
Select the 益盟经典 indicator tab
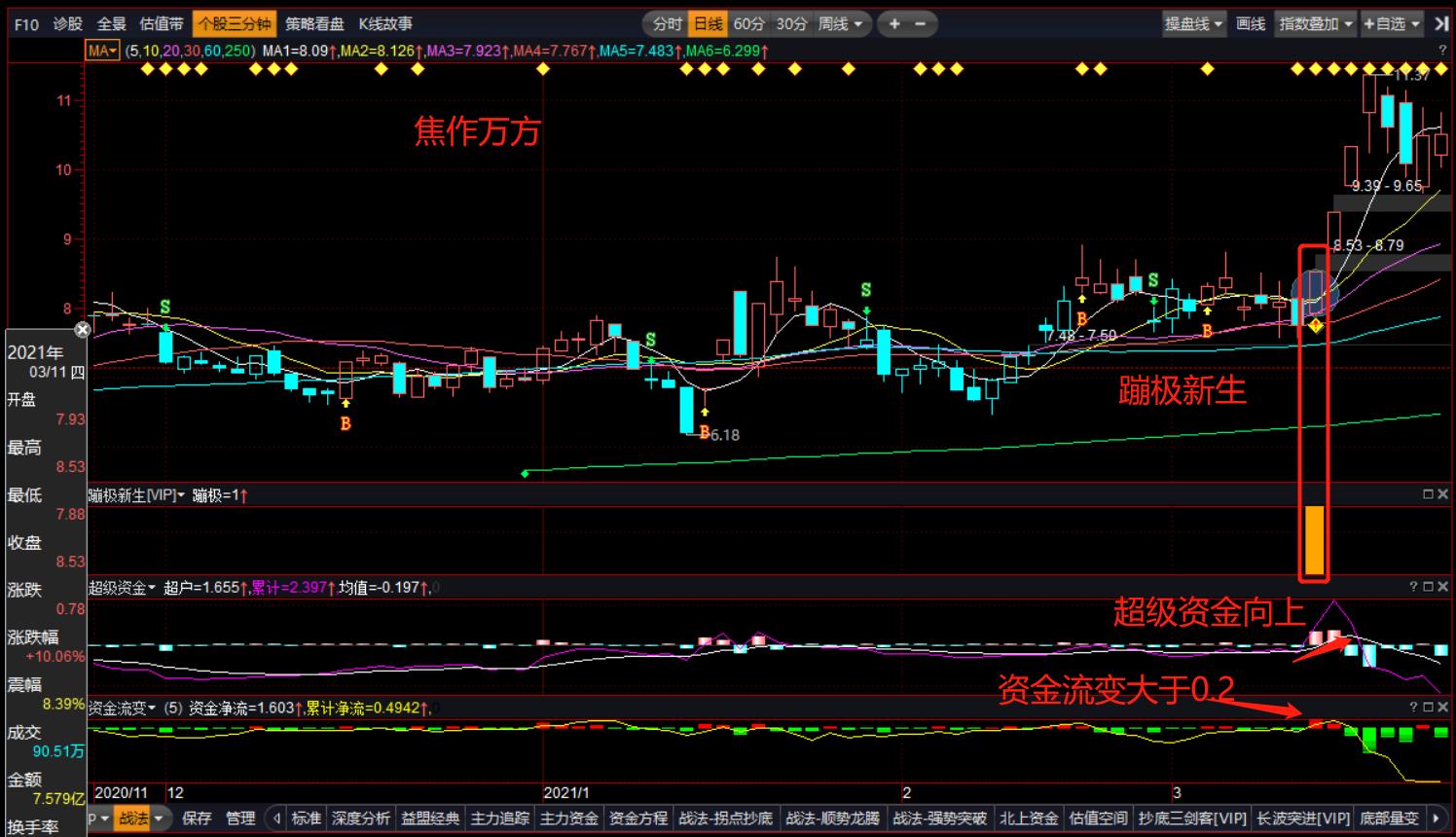coord(430,819)
